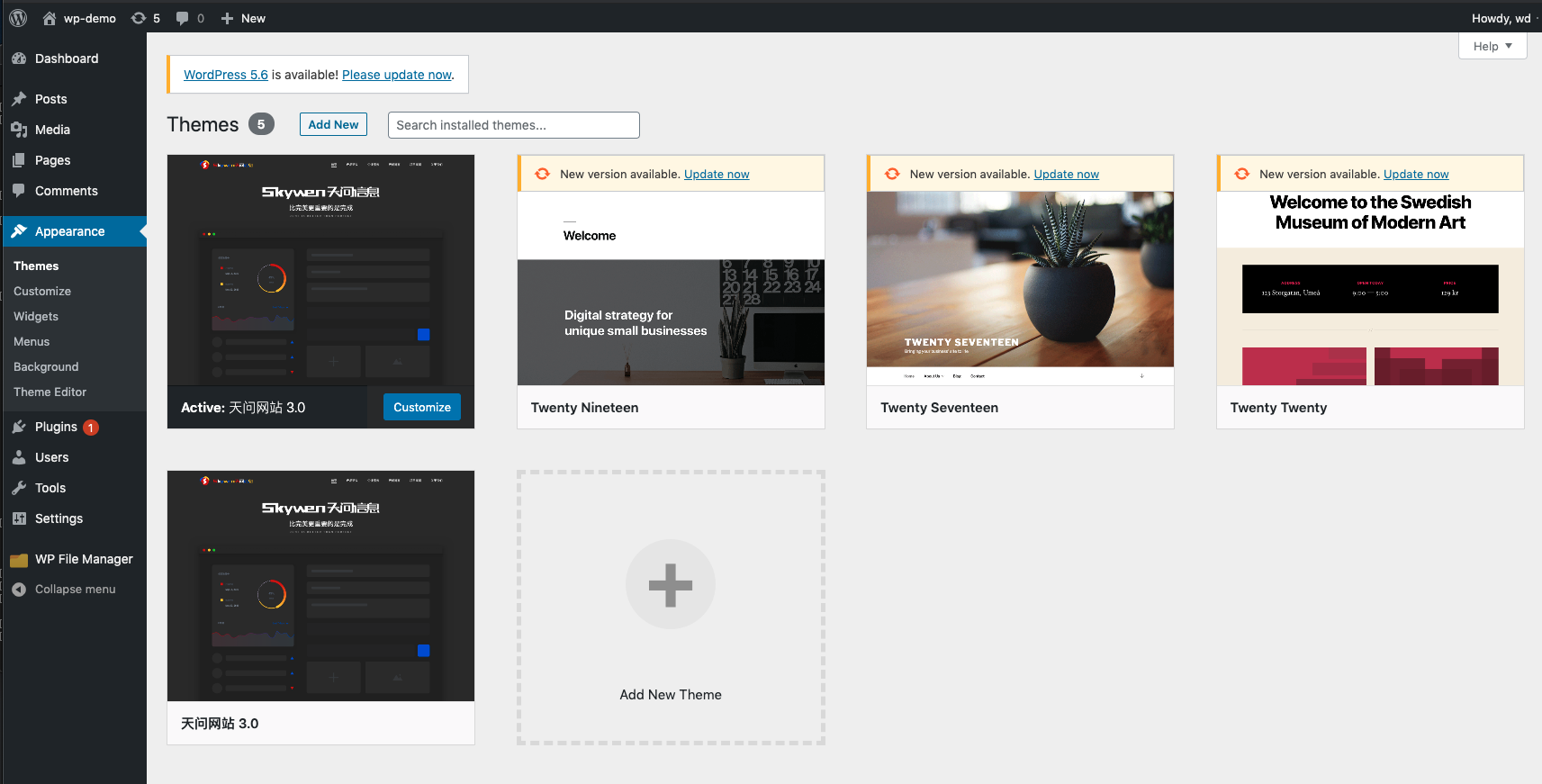Go to Customize in Appearance submenu
The width and height of the screenshot is (1542, 784).
[x=42, y=291]
